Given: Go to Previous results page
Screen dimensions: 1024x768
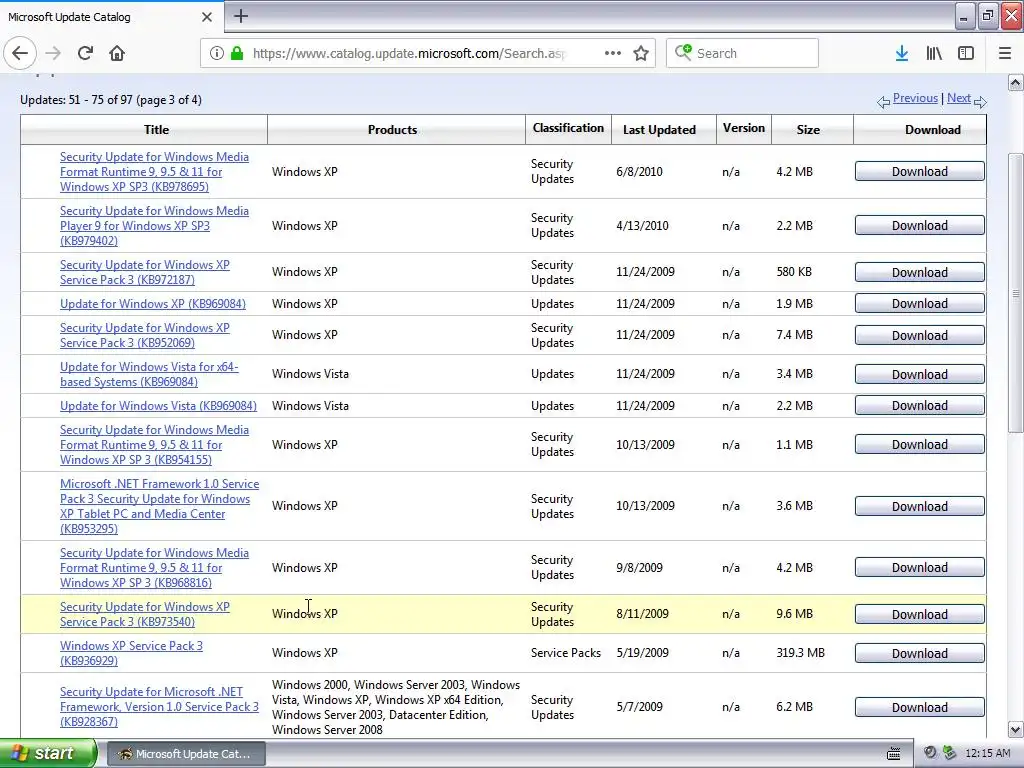Looking at the screenshot, I should (915, 98).
